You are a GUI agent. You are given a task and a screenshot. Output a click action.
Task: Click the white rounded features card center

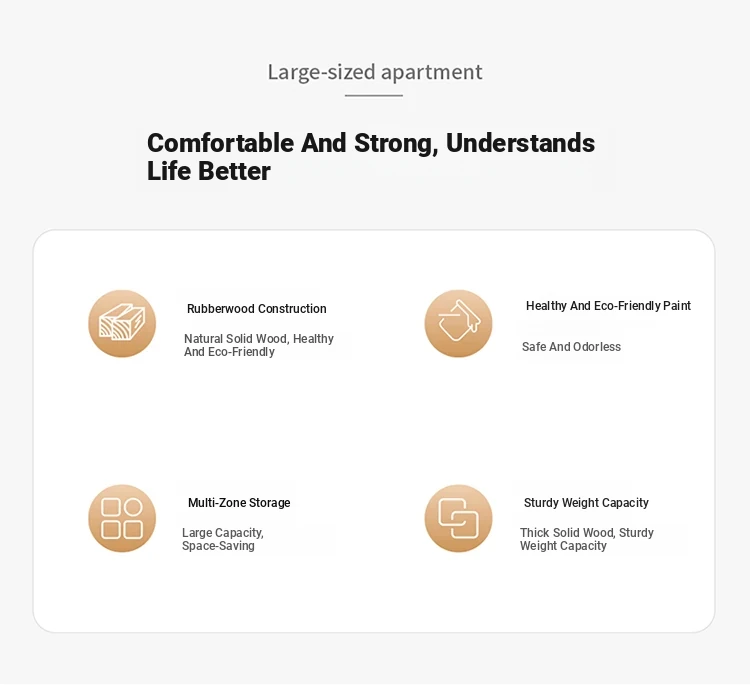pos(374,431)
